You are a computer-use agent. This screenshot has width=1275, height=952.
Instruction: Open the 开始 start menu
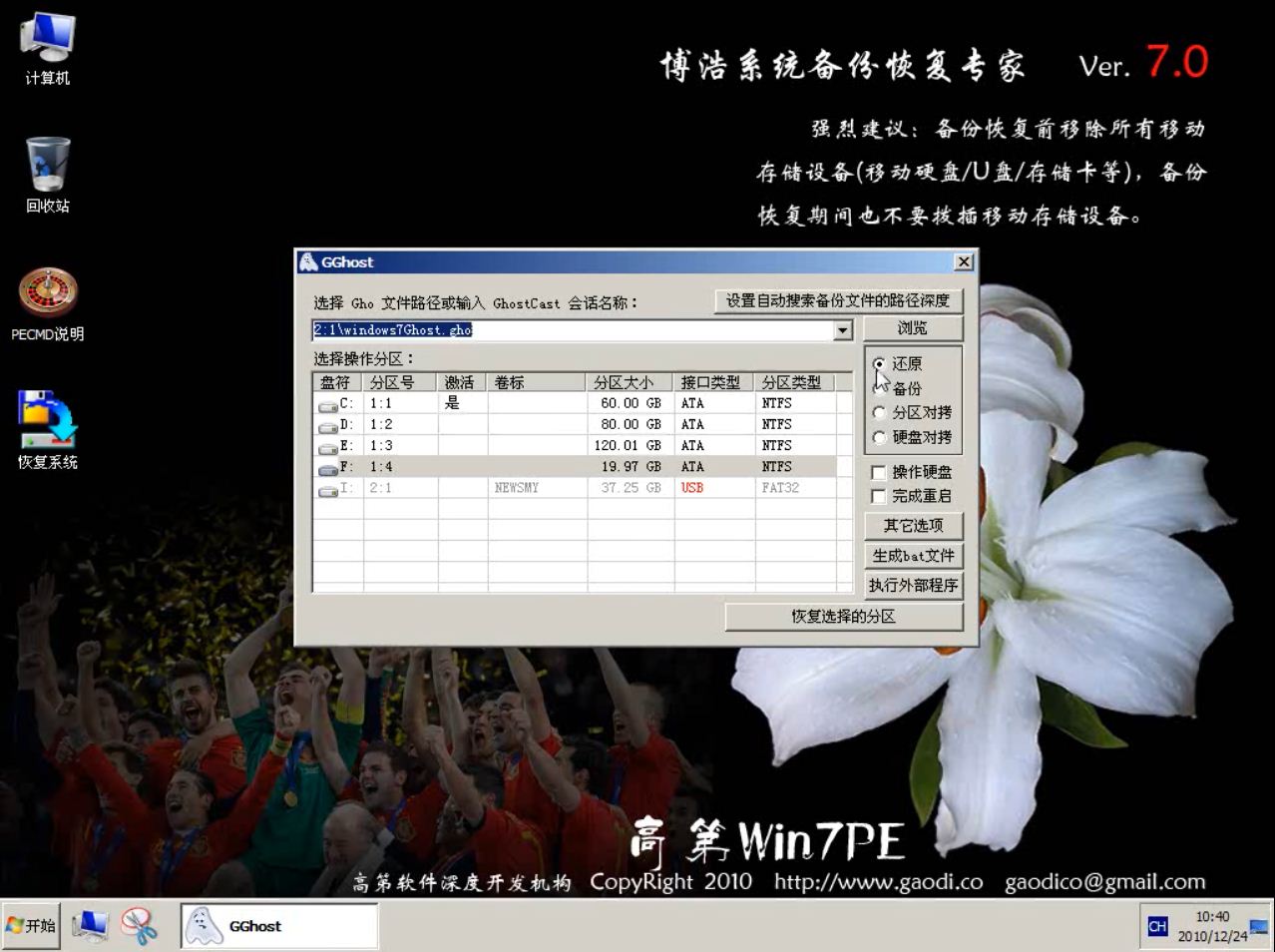31,926
